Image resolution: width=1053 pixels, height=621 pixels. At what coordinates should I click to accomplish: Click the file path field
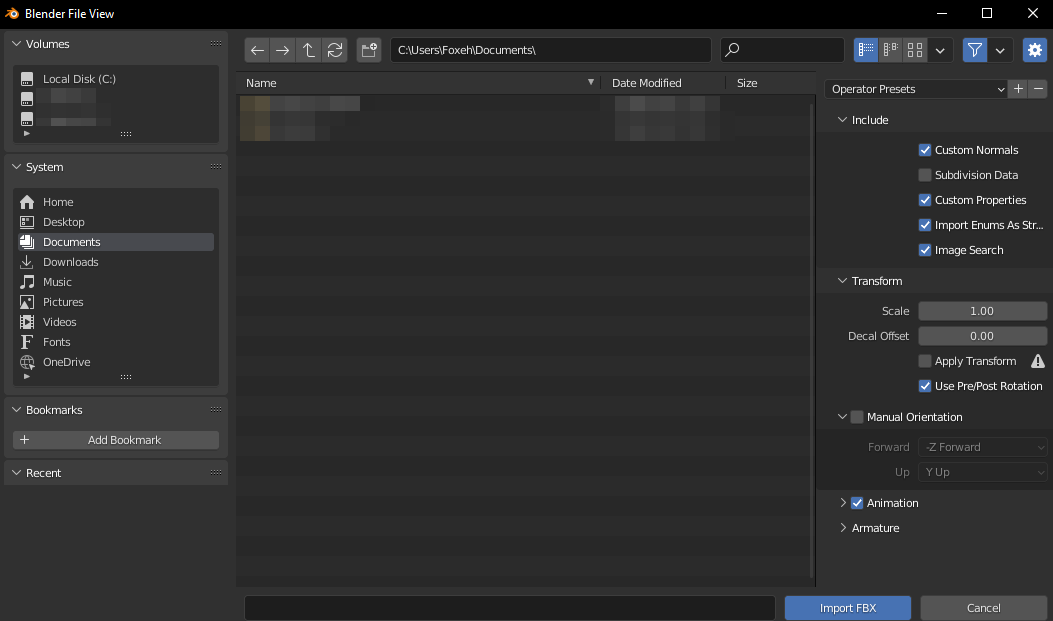click(x=551, y=50)
